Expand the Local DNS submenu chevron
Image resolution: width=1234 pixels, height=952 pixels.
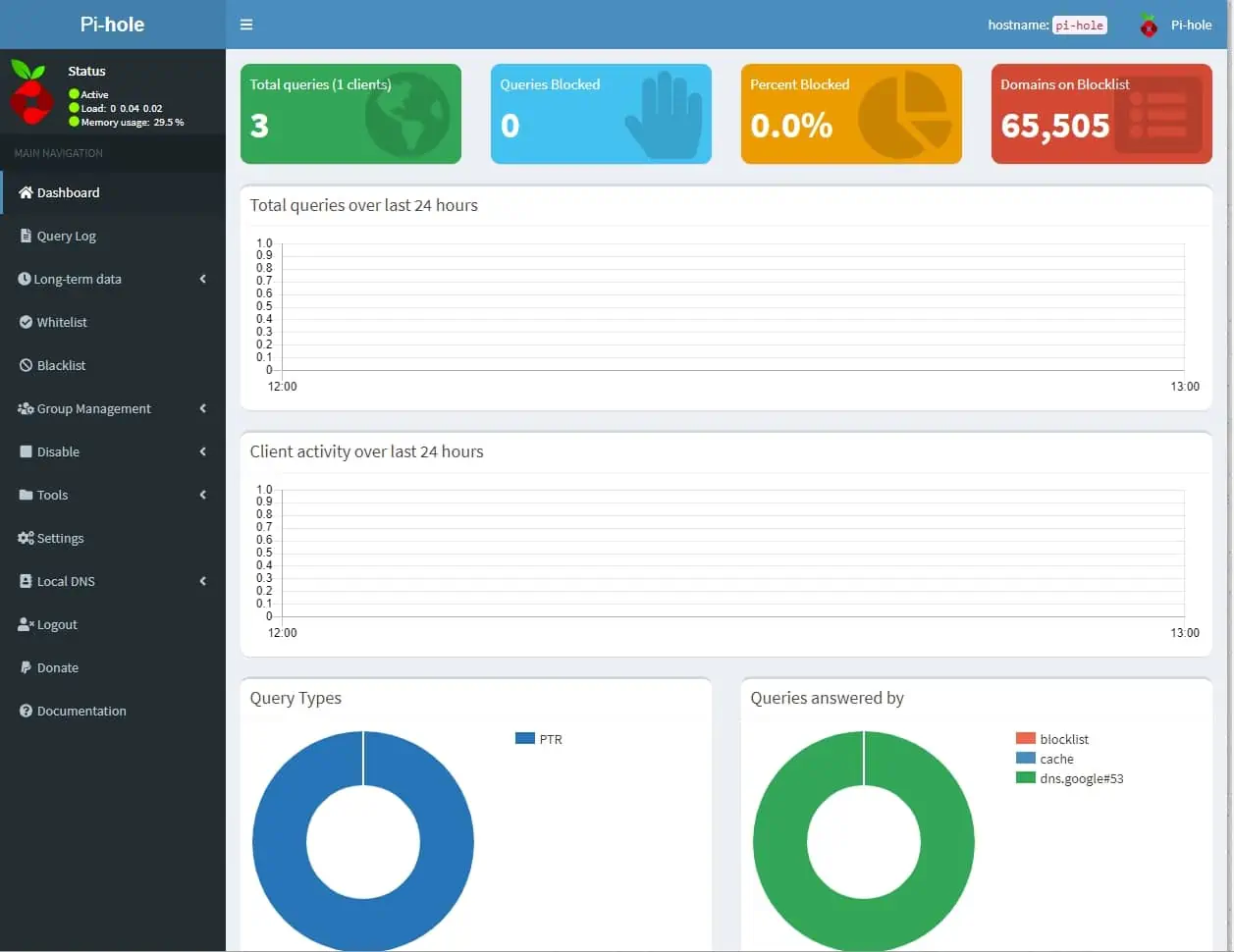coord(203,581)
